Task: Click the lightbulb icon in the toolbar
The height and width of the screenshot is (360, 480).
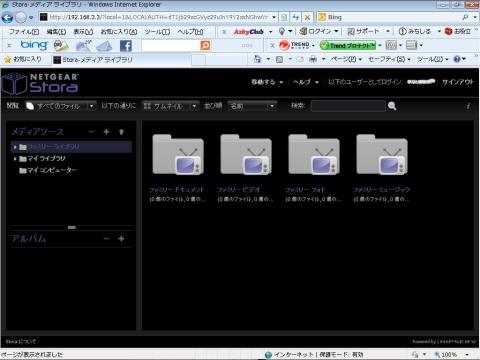Action: point(282,31)
